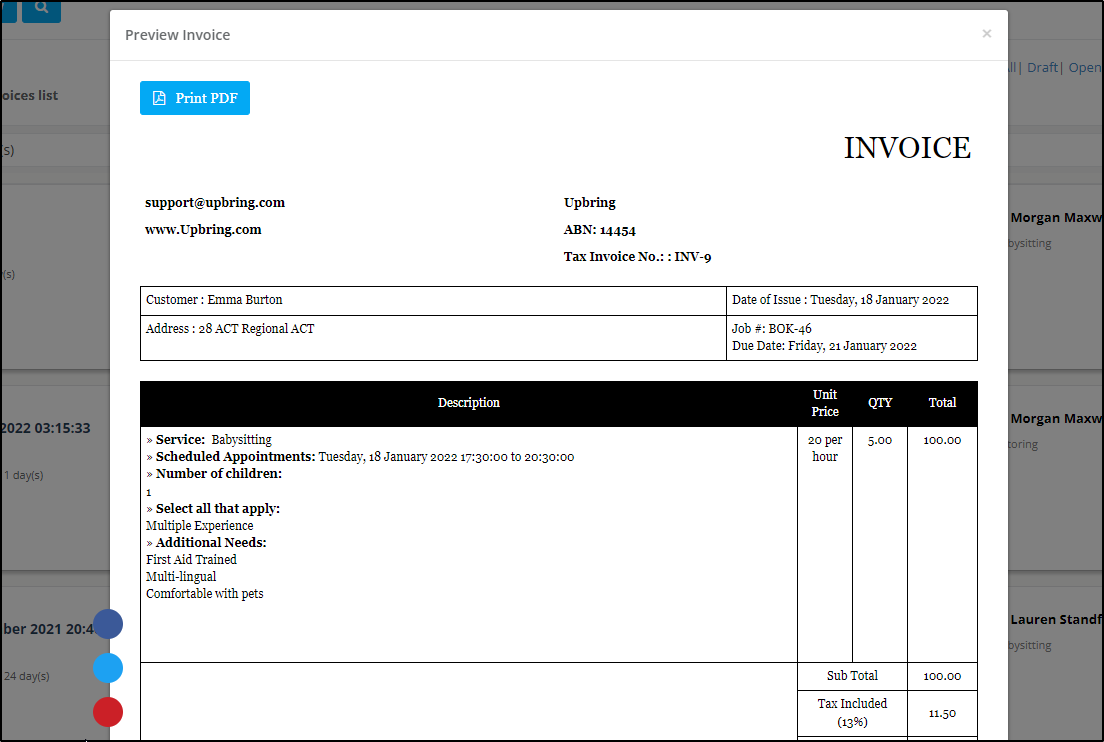This screenshot has width=1104, height=742.
Task: Click the Print PDF button
Action: (x=194, y=98)
